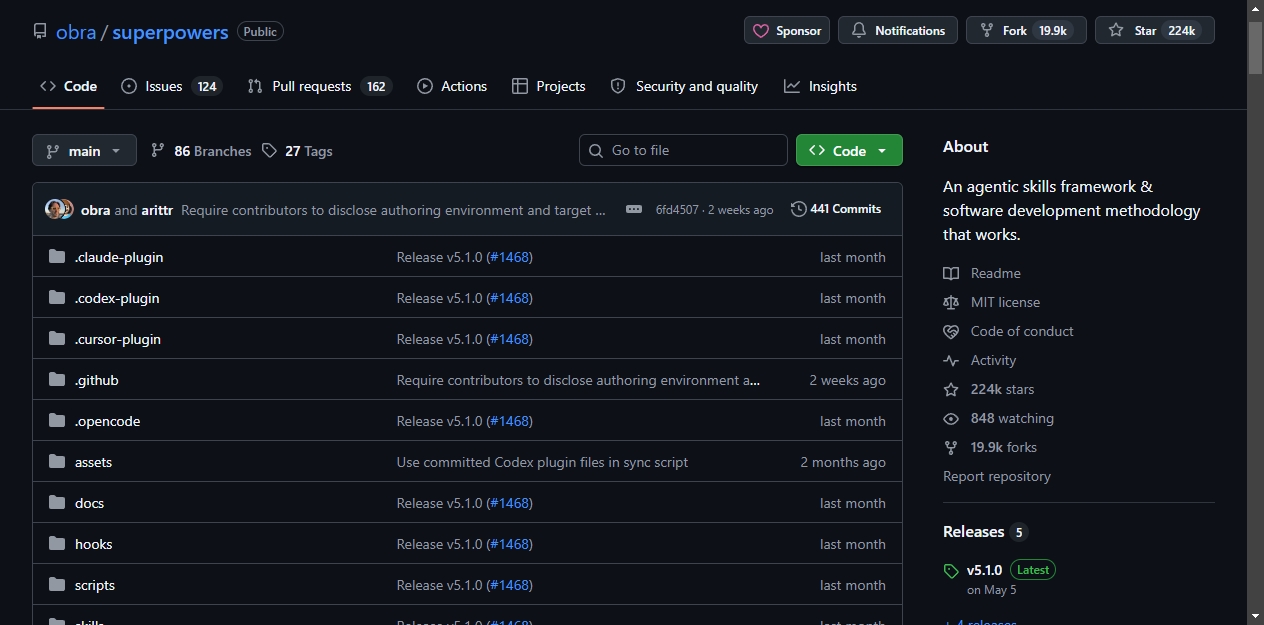Open the Code tab

[x=68, y=86]
